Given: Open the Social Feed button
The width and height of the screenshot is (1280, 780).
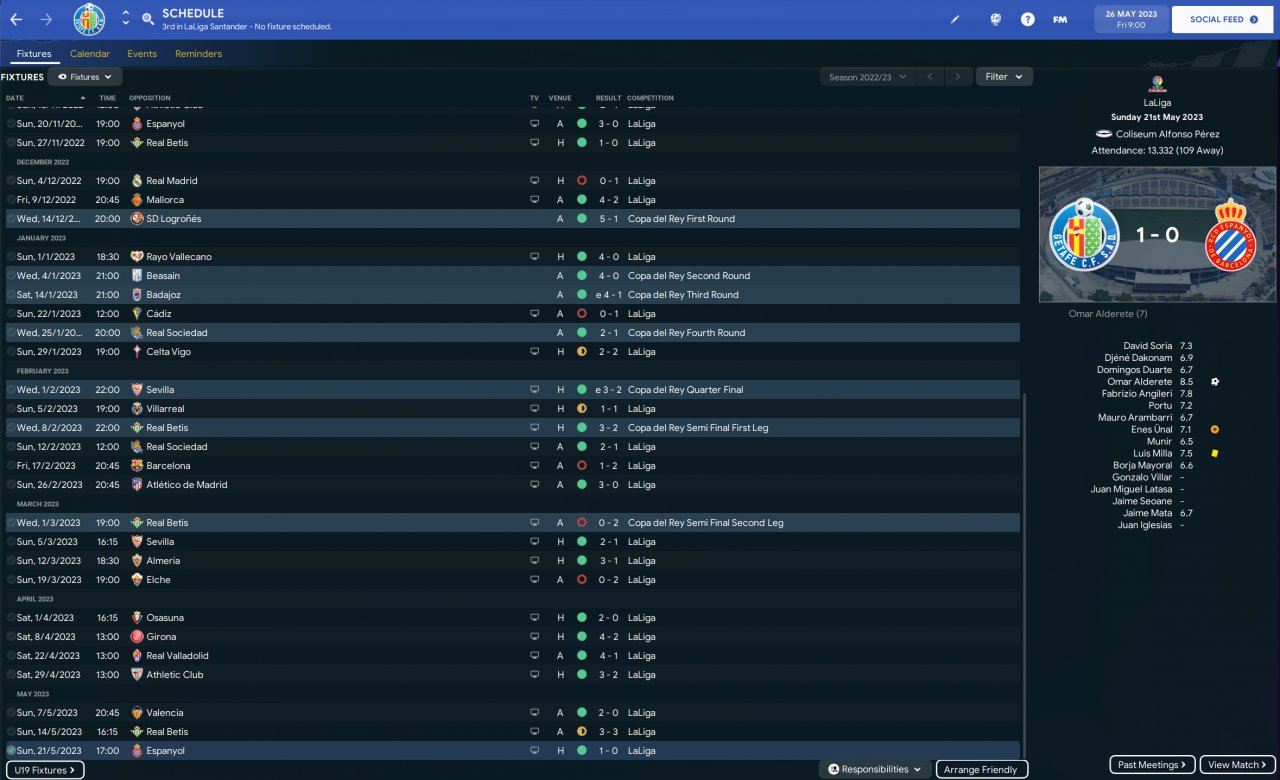Looking at the screenshot, I should 1224,19.
